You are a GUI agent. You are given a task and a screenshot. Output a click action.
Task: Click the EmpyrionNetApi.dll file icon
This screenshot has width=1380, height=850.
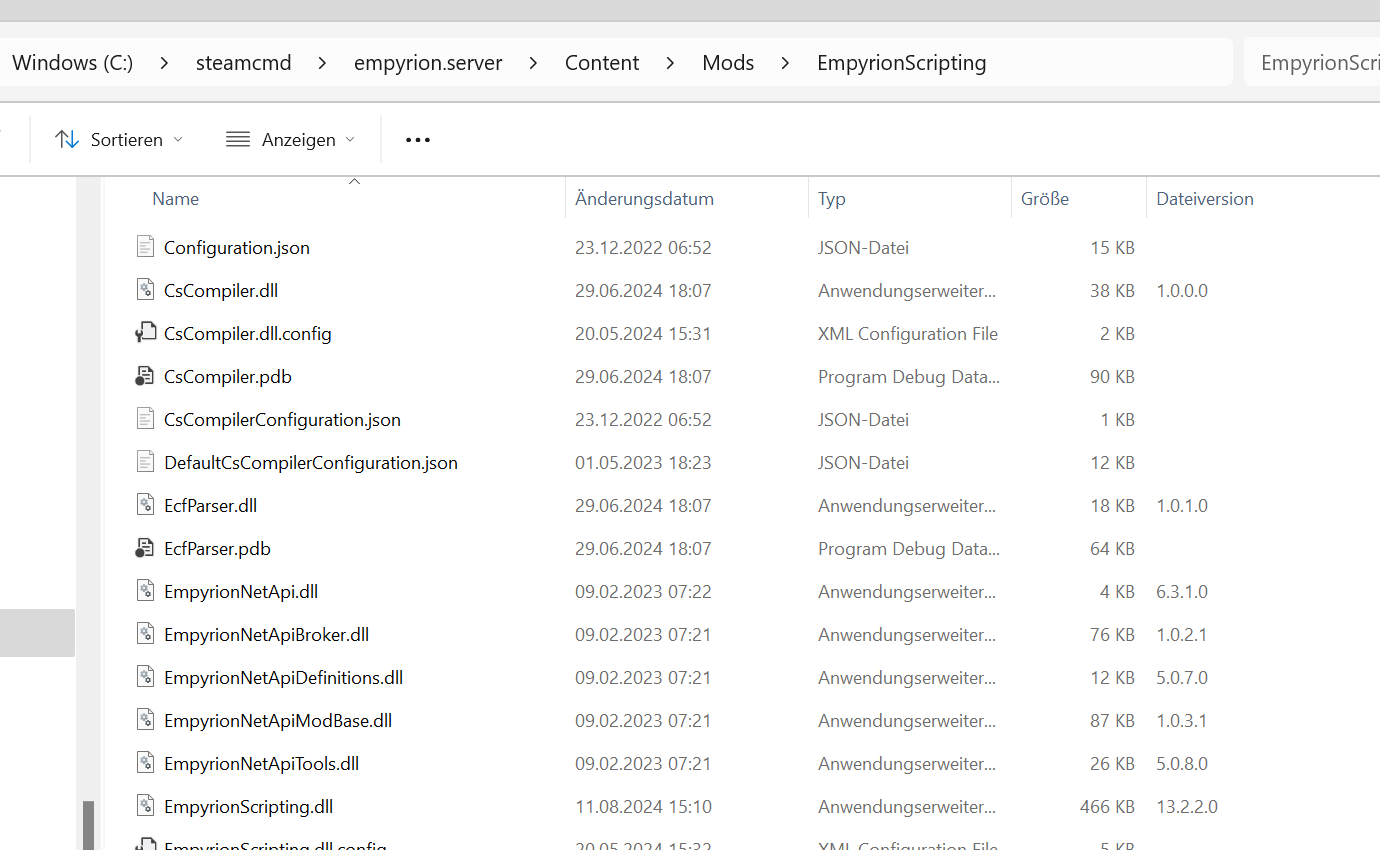[x=146, y=591]
